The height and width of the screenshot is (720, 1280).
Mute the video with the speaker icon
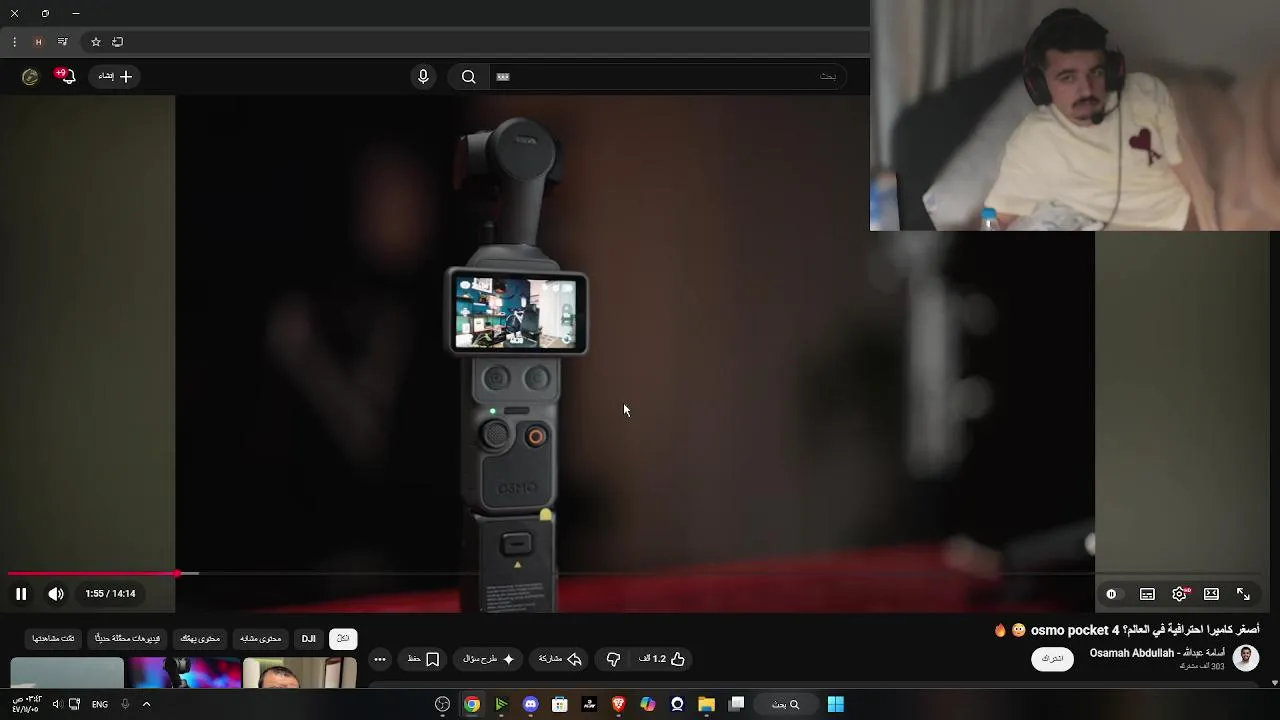click(56, 594)
